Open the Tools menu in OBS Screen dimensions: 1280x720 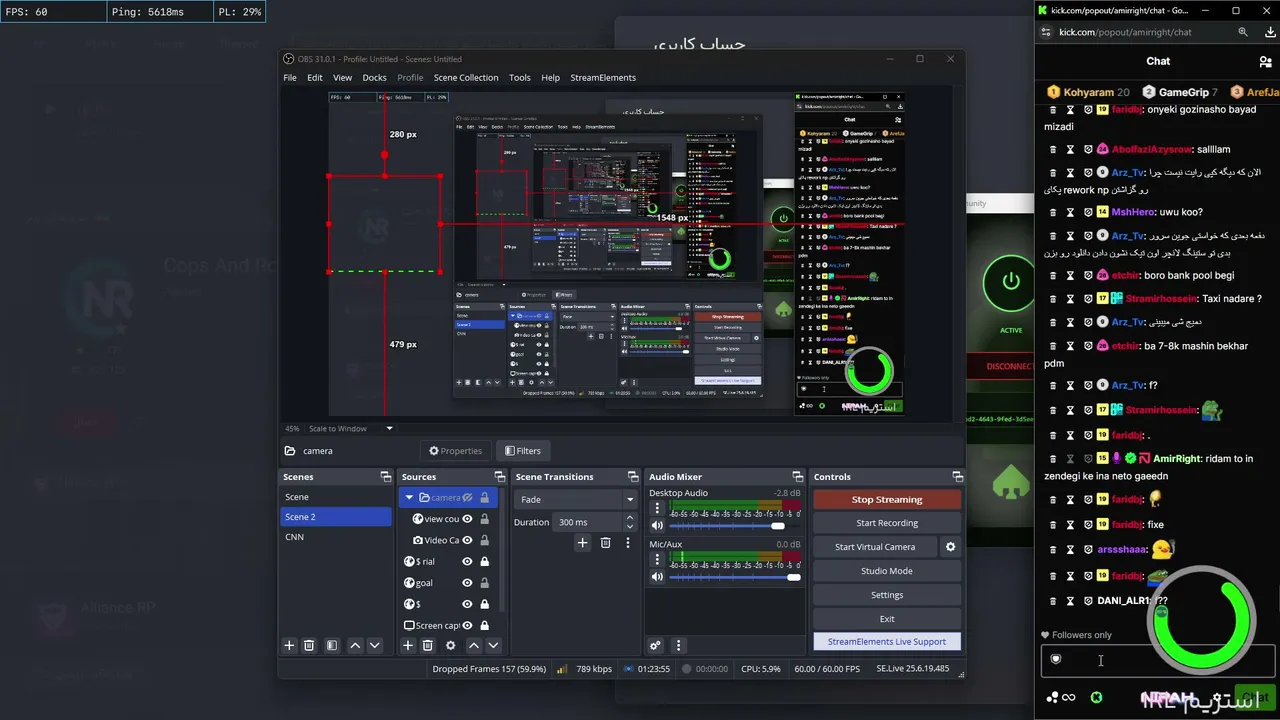click(x=520, y=78)
